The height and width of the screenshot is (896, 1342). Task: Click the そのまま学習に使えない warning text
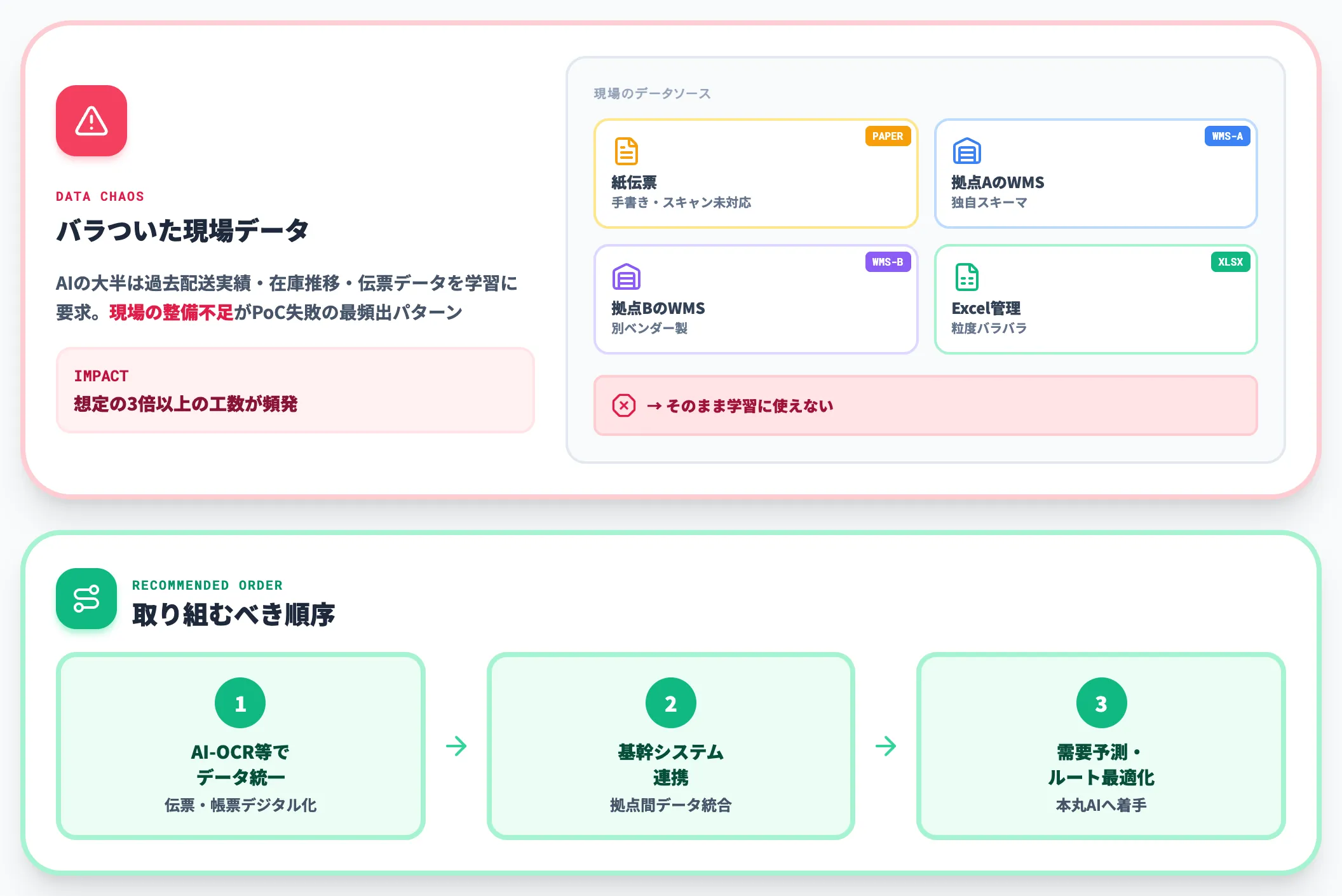(740, 405)
